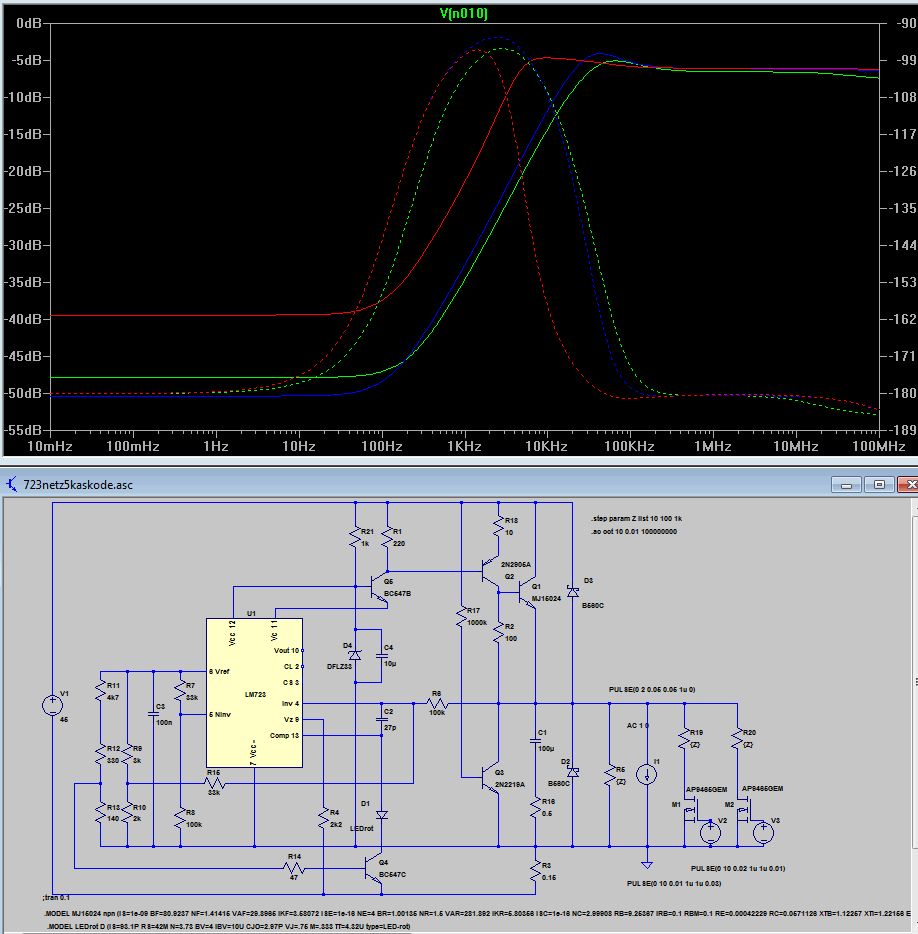Click PULSE(0 10 0.01 1u 1u 0.03) text
918x934 pixels.
[x=674, y=883]
